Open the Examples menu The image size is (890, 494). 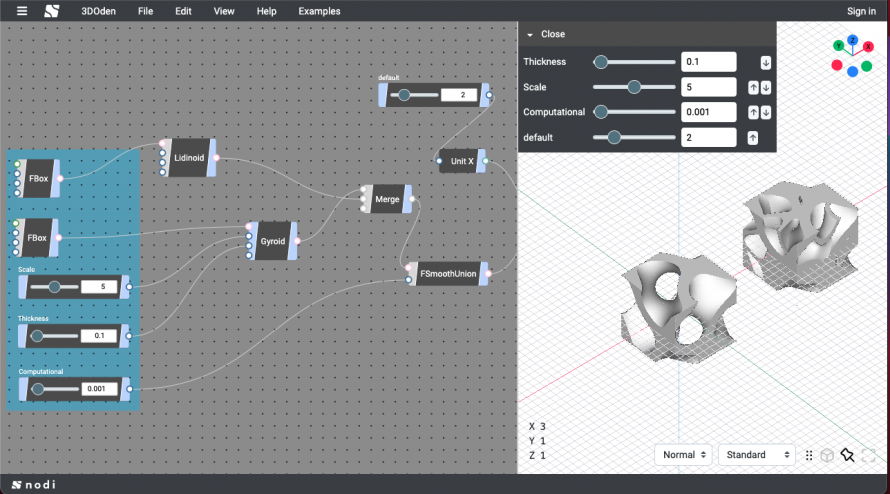(319, 11)
